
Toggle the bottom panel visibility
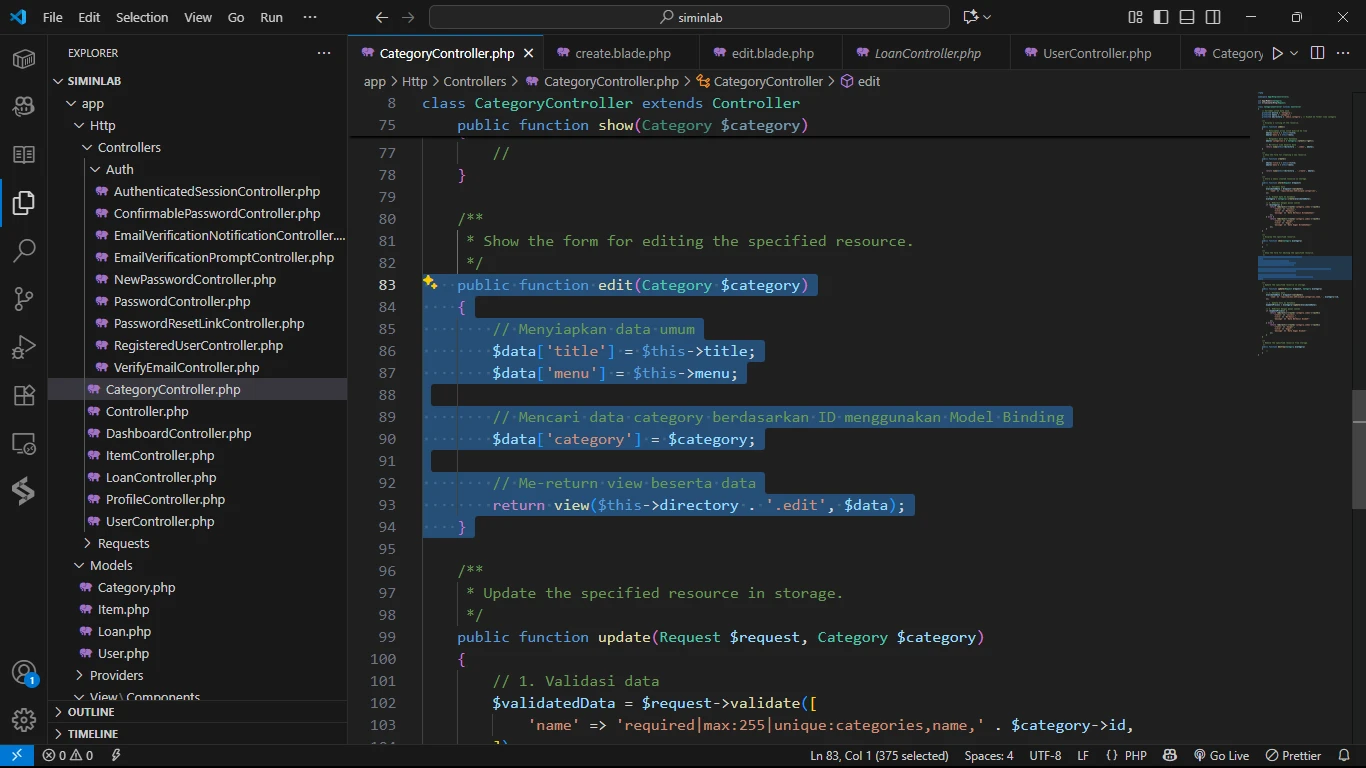1187,17
